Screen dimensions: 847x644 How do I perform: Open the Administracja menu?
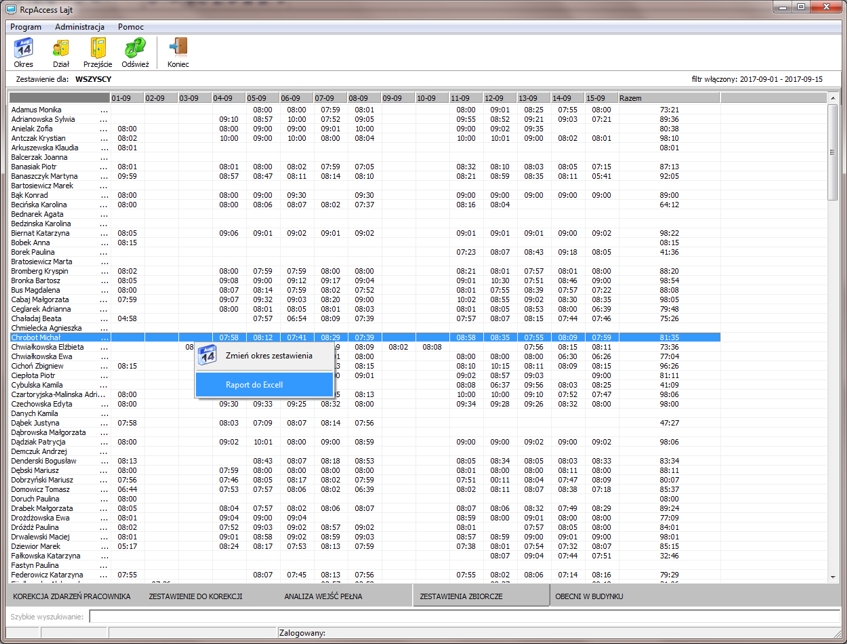79,27
